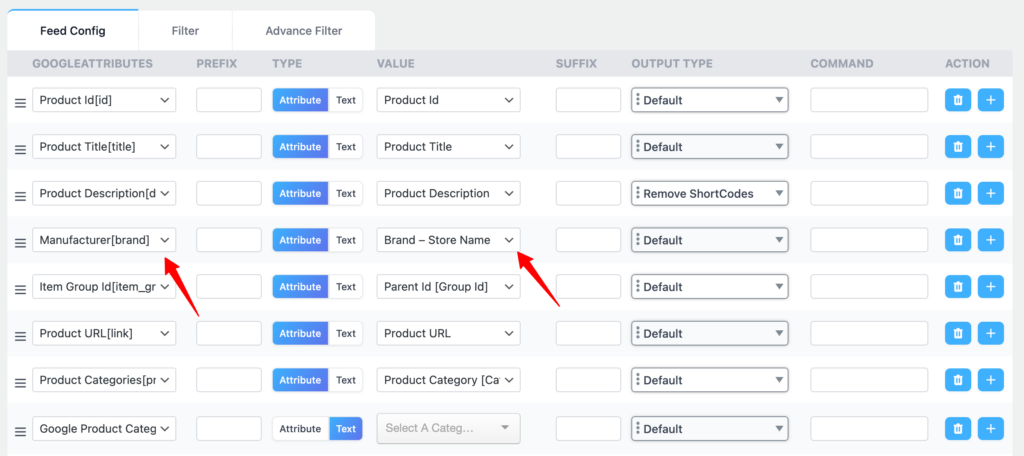The height and width of the screenshot is (456, 1024).
Task: Expand the Manufacturer[brand] attribute dropdown
Action: [x=104, y=240]
